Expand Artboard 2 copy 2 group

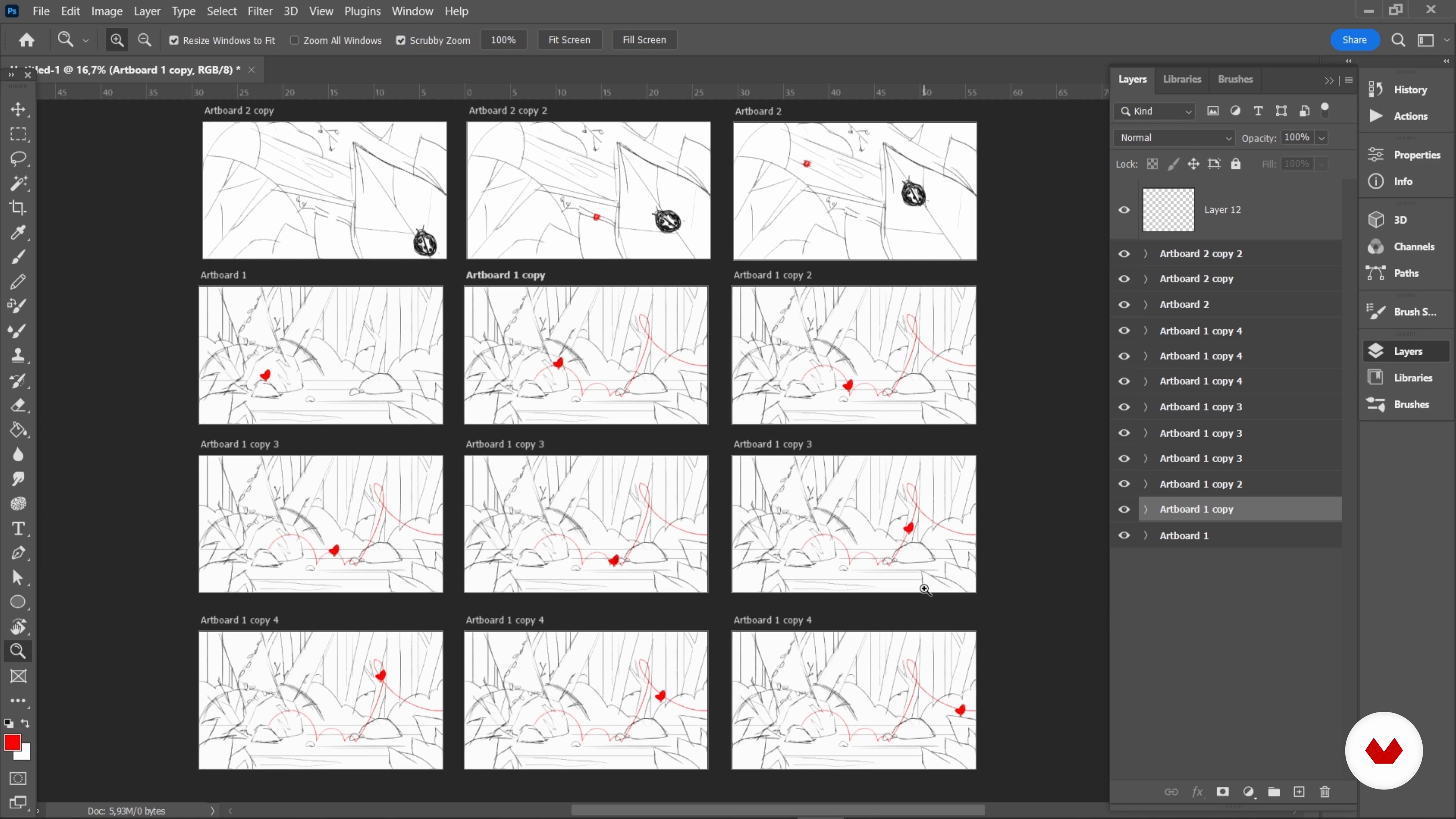[x=1146, y=254]
